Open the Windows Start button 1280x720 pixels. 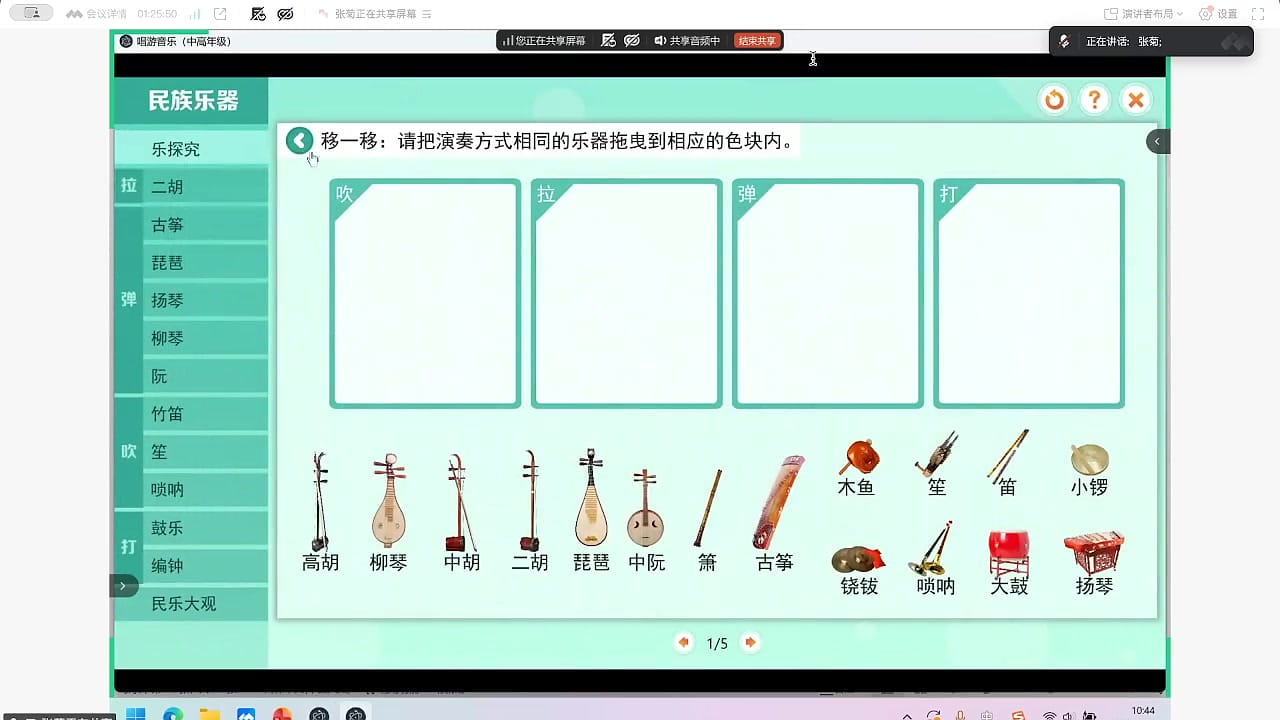(x=135, y=714)
